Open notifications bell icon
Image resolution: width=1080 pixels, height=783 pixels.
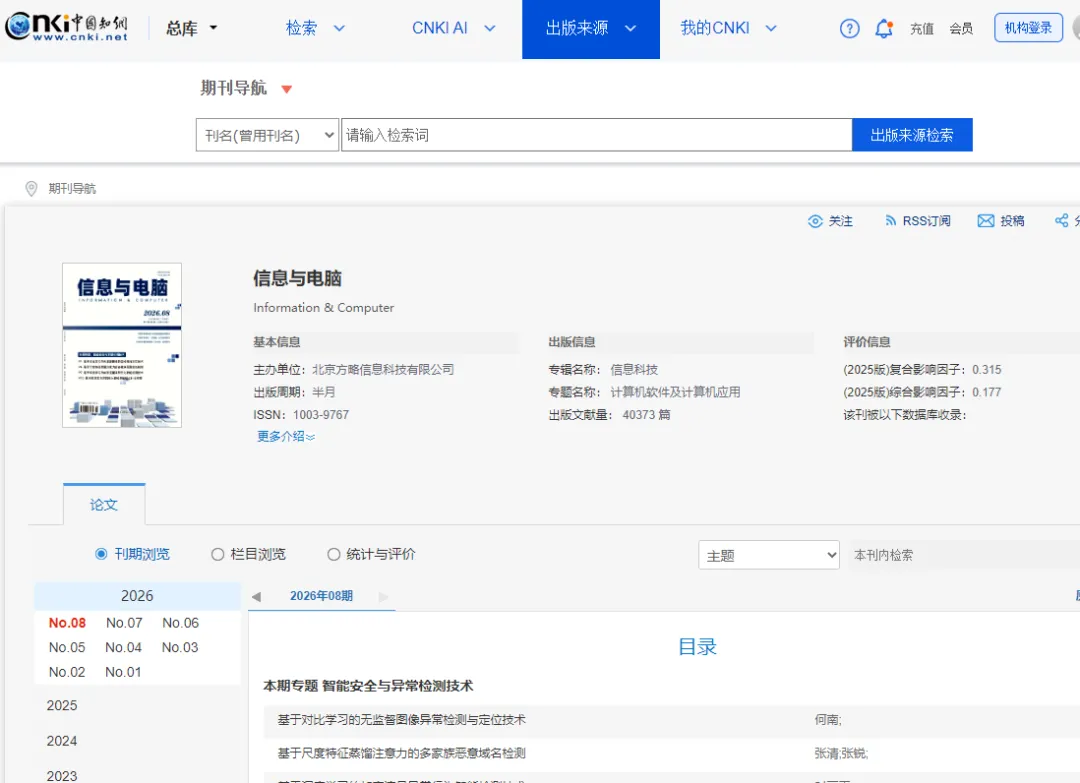tap(884, 28)
